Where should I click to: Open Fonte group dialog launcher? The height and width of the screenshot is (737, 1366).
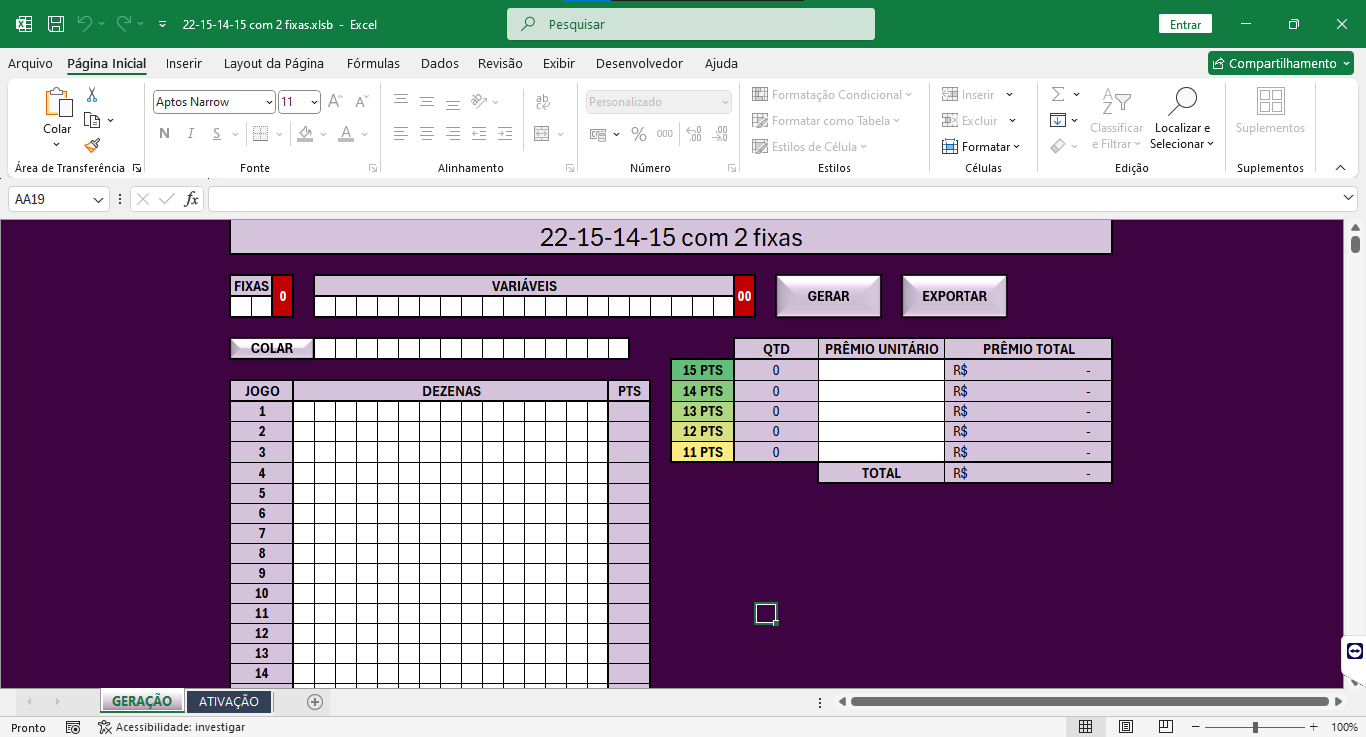(373, 168)
